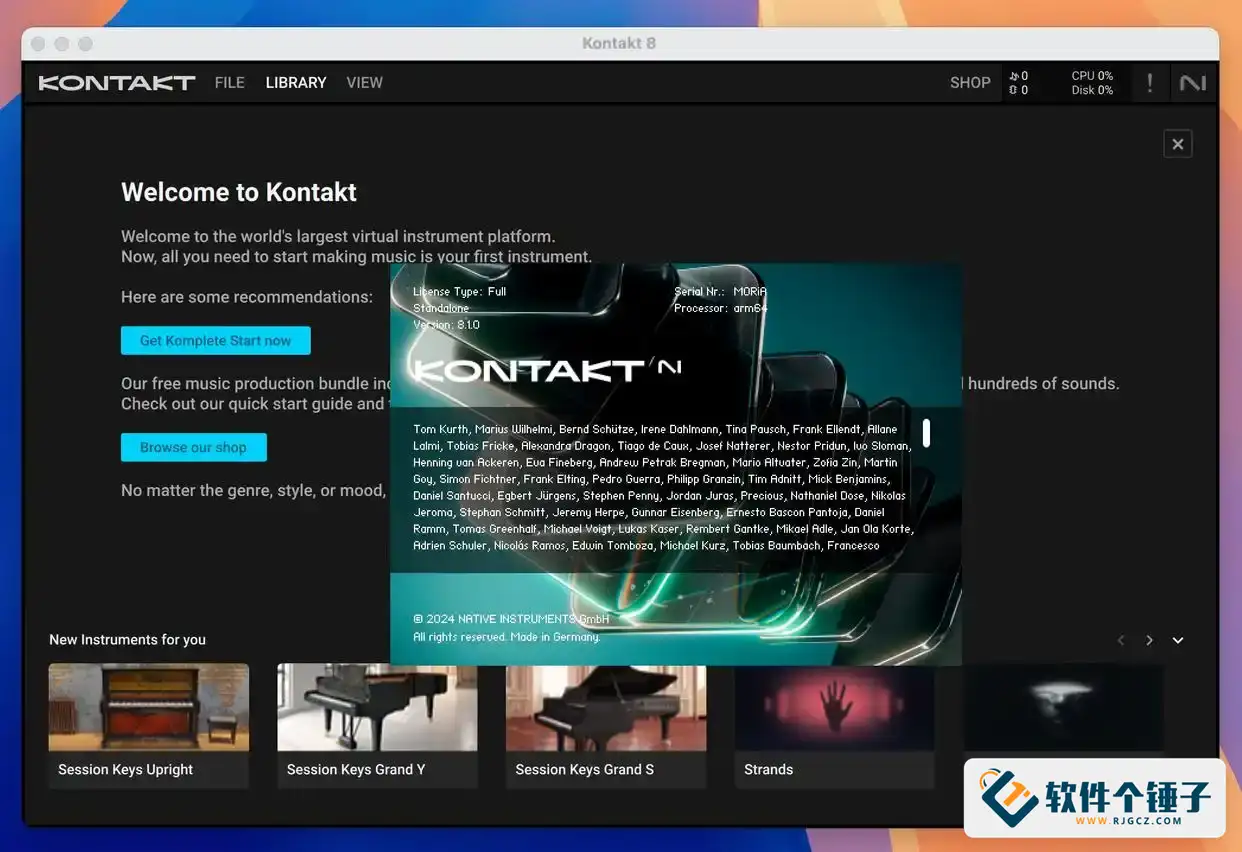The width and height of the screenshot is (1242, 852).
Task: Click All rights reserved. Made in Germany.
Action: 507,637
